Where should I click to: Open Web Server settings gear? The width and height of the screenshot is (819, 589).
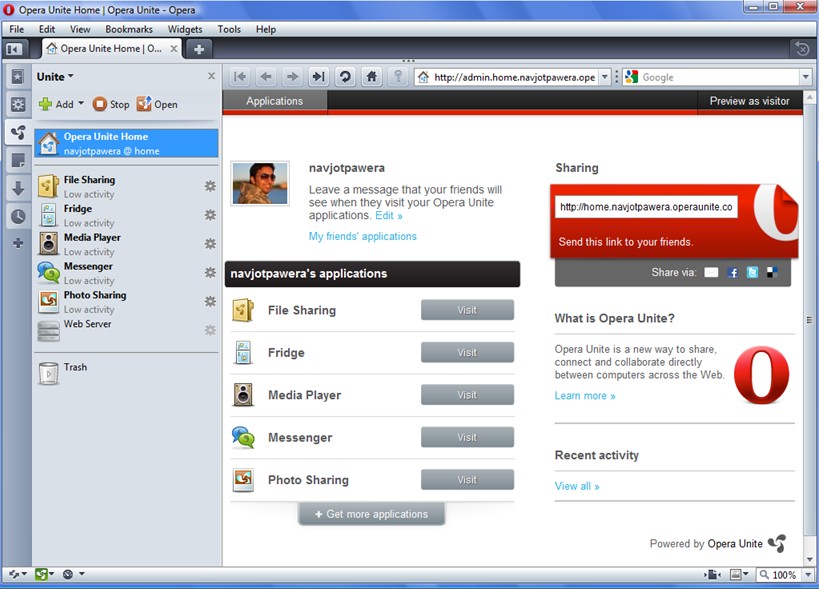[x=210, y=330]
